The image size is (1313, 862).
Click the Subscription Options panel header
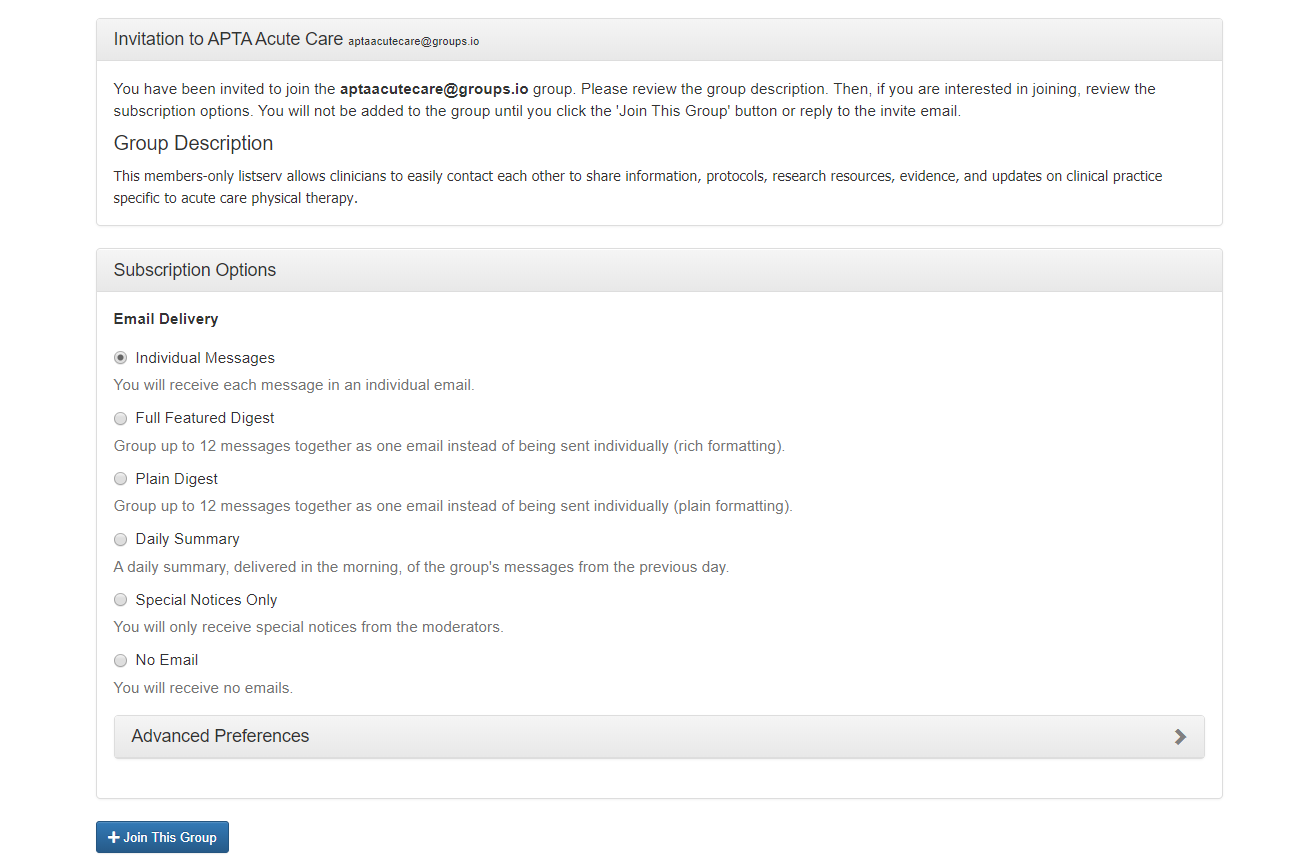tap(659, 270)
